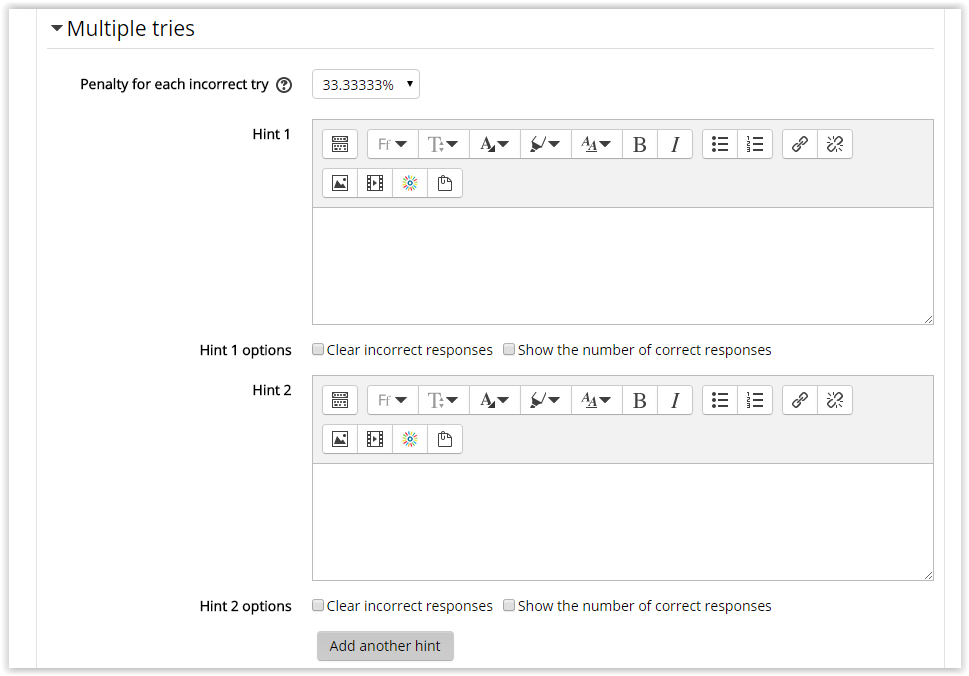Click the clipboard icon in Hint 1 toolbar

pos(445,183)
